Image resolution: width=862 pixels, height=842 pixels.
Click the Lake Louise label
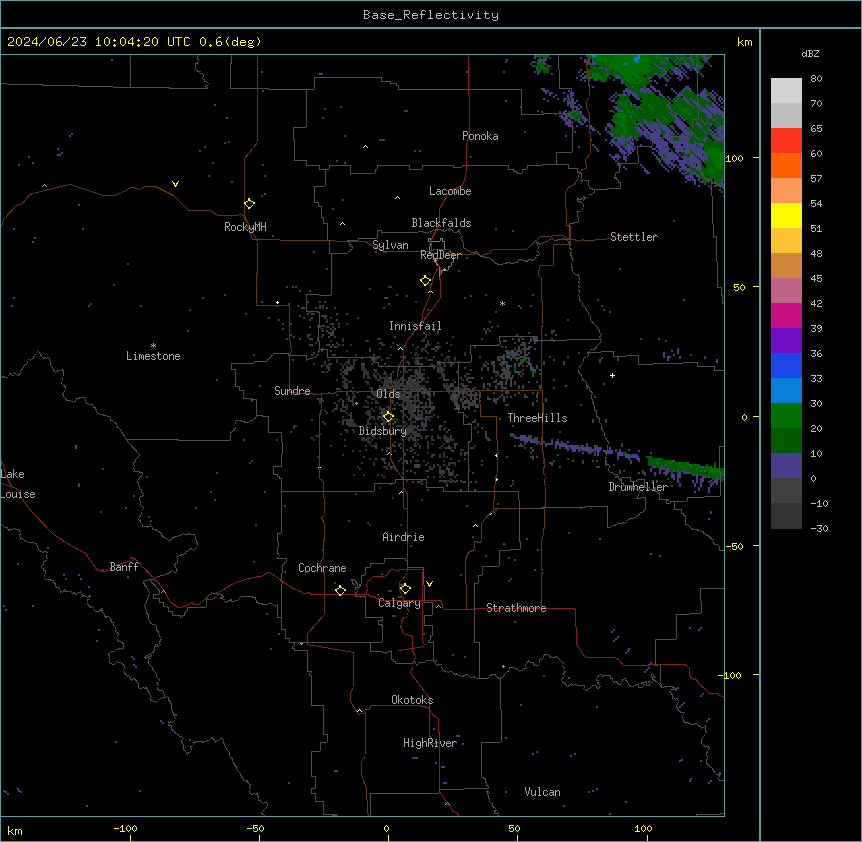point(18,484)
